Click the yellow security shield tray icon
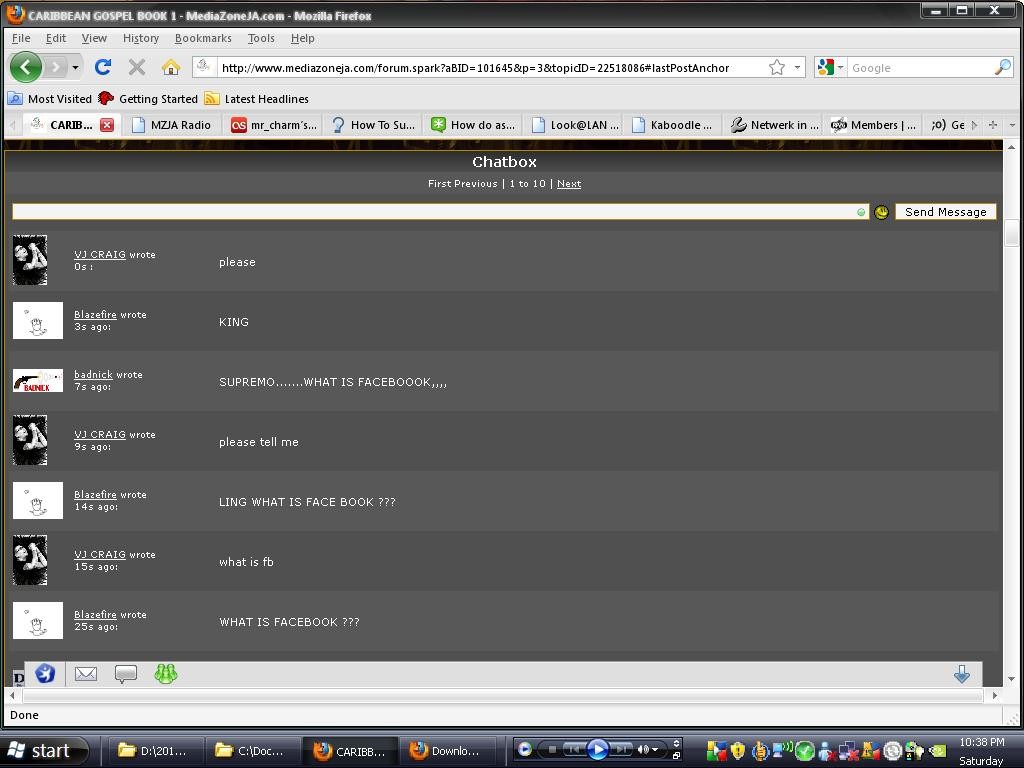The image size is (1024, 768). pyautogui.click(x=738, y=751)
